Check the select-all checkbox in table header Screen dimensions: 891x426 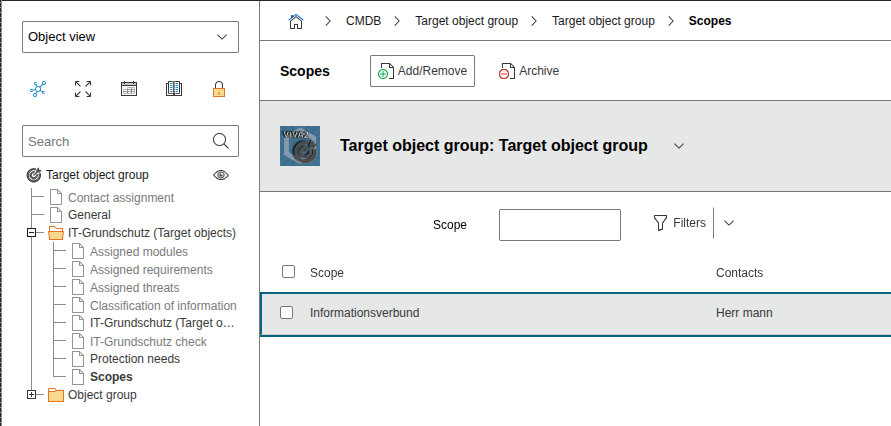coord(289,272)
